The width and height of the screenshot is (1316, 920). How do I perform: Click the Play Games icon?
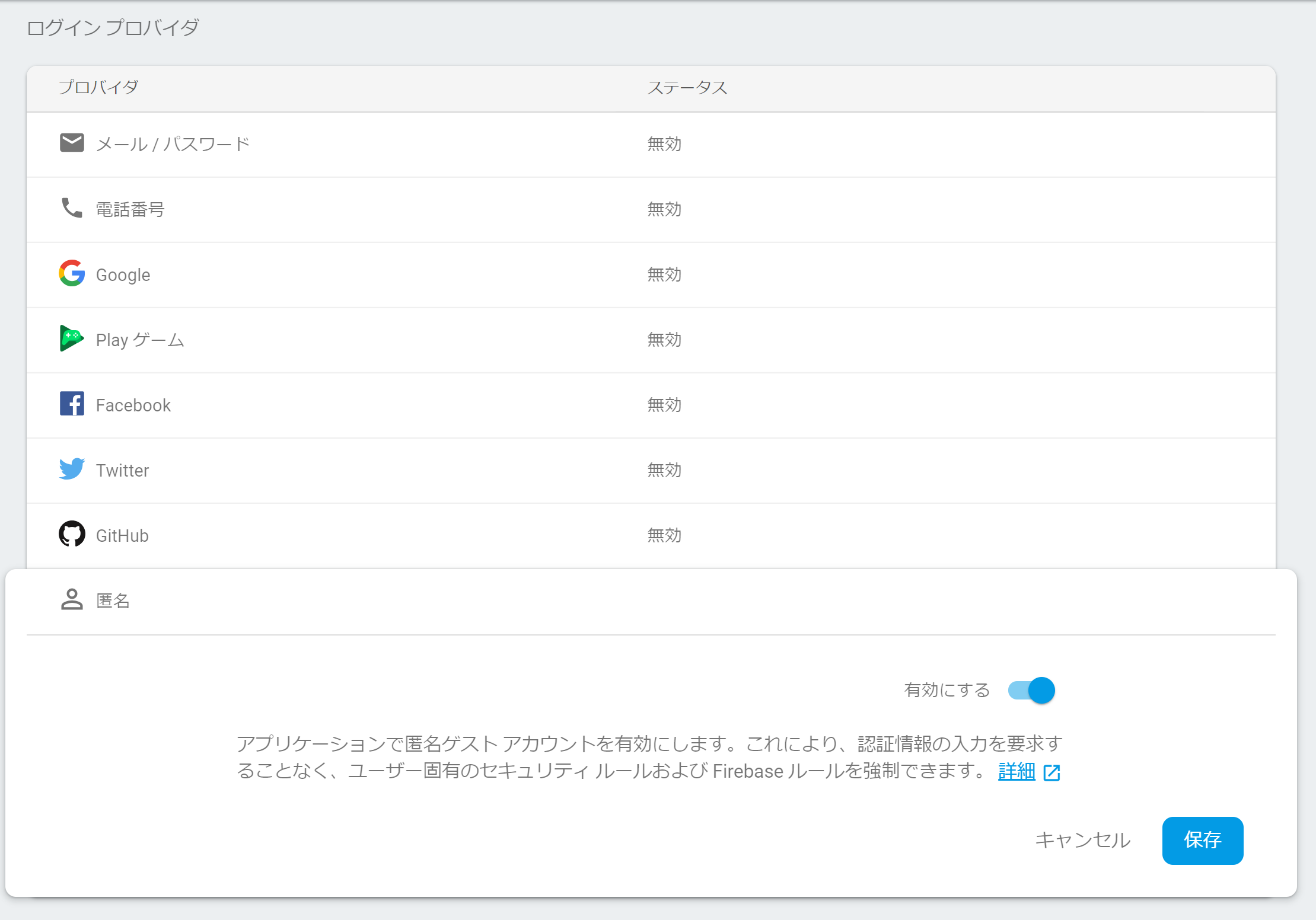(x=72, y=338)
